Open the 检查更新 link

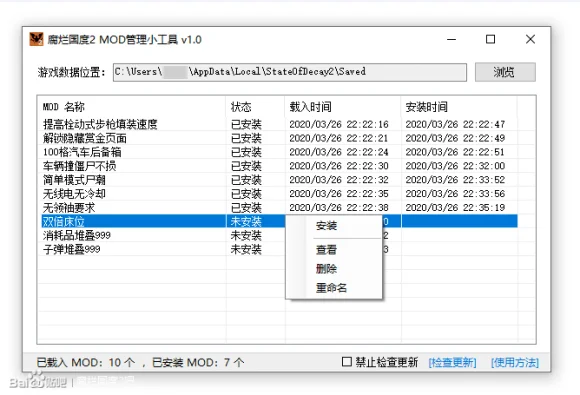[452, 362]
